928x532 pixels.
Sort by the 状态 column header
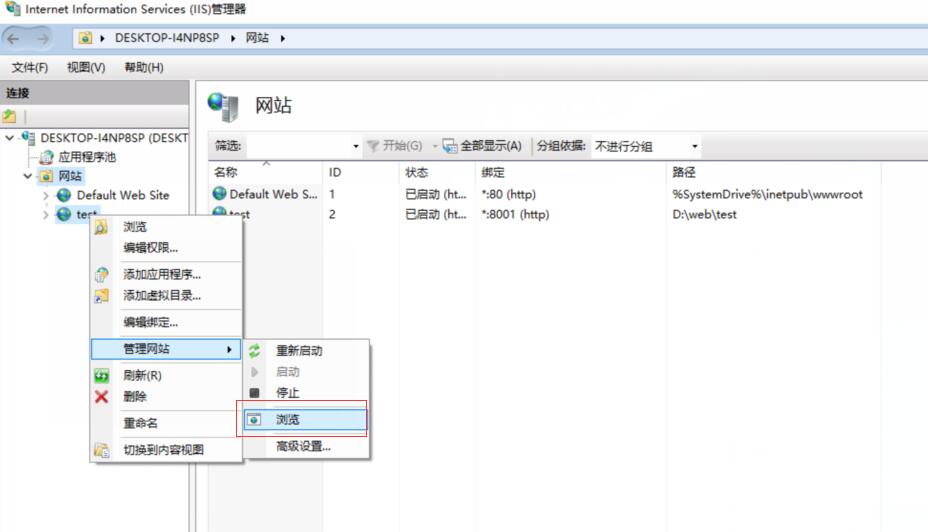(x=417, y=172)
